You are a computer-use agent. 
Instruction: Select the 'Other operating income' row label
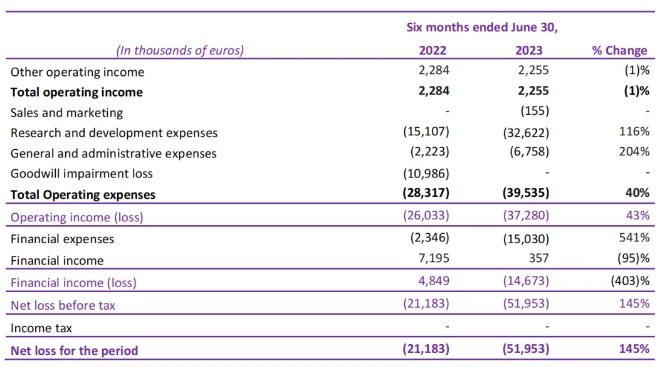click(x=77, y=72)
